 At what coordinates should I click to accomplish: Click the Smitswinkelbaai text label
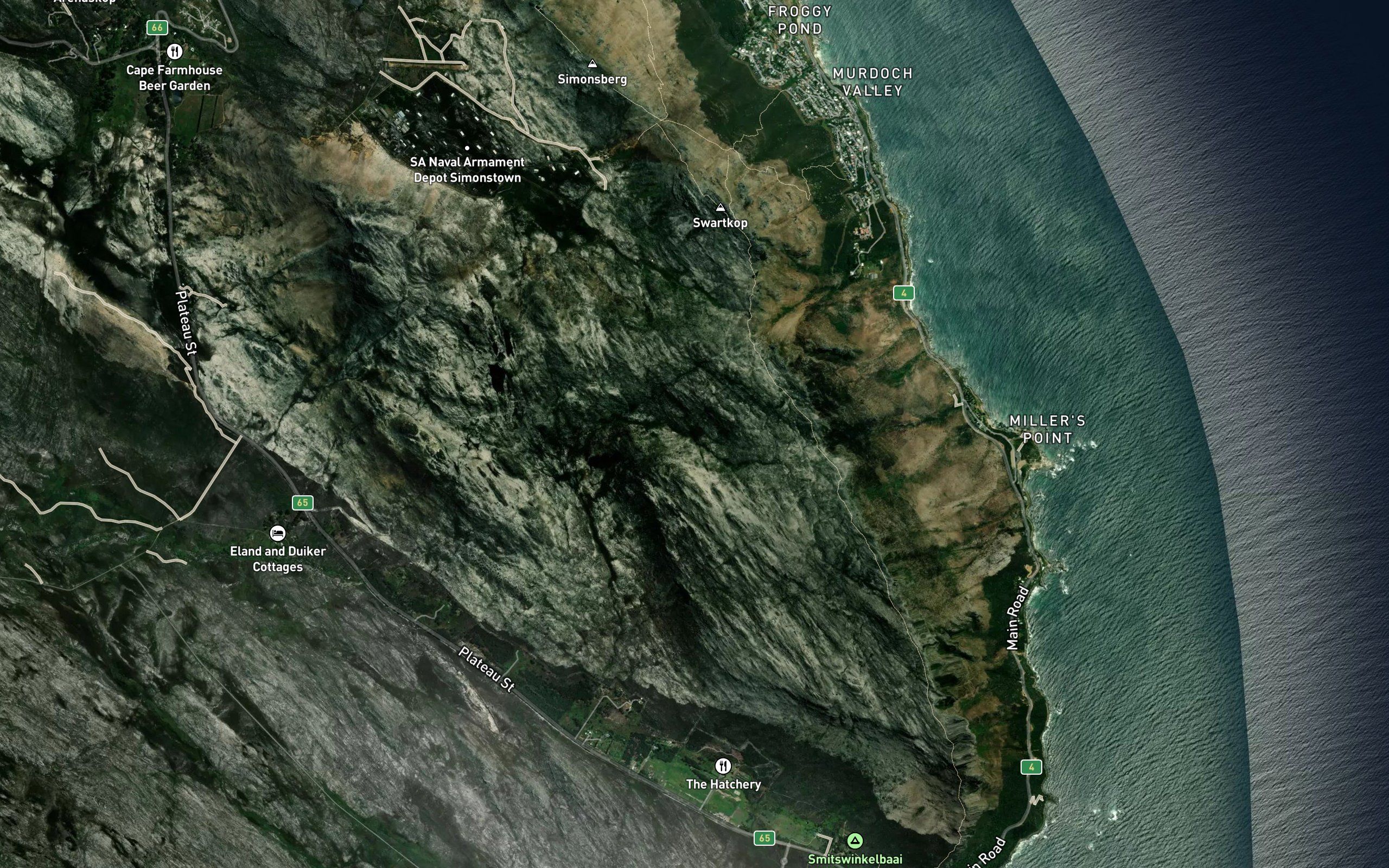click(855, 859)
